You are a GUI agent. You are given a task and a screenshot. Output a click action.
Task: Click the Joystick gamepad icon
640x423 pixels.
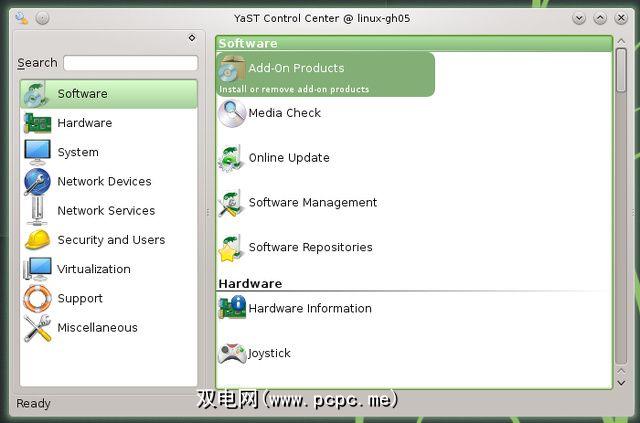232,354
